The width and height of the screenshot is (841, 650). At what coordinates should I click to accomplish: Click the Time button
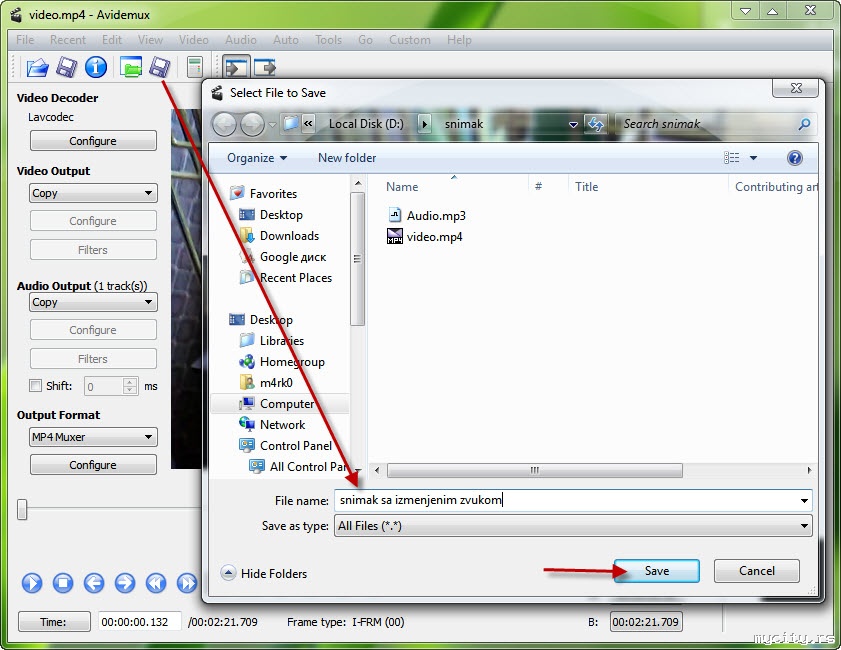pos(54,622)
